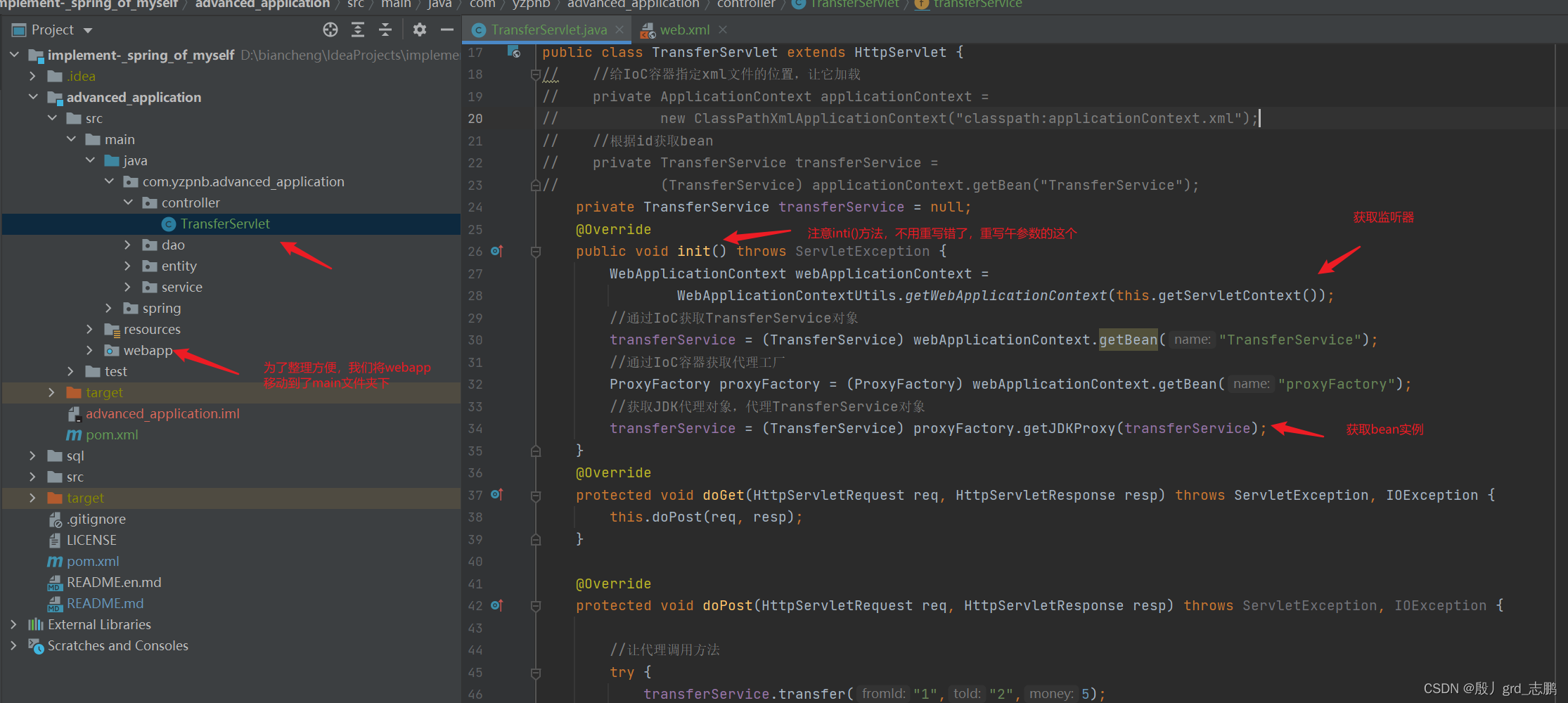Image resolution: width=1568 pixels, height=703 pixels.
Task: Click the locate/select opened file target icon
Action: pyautogui.click(x=330, y=30)
